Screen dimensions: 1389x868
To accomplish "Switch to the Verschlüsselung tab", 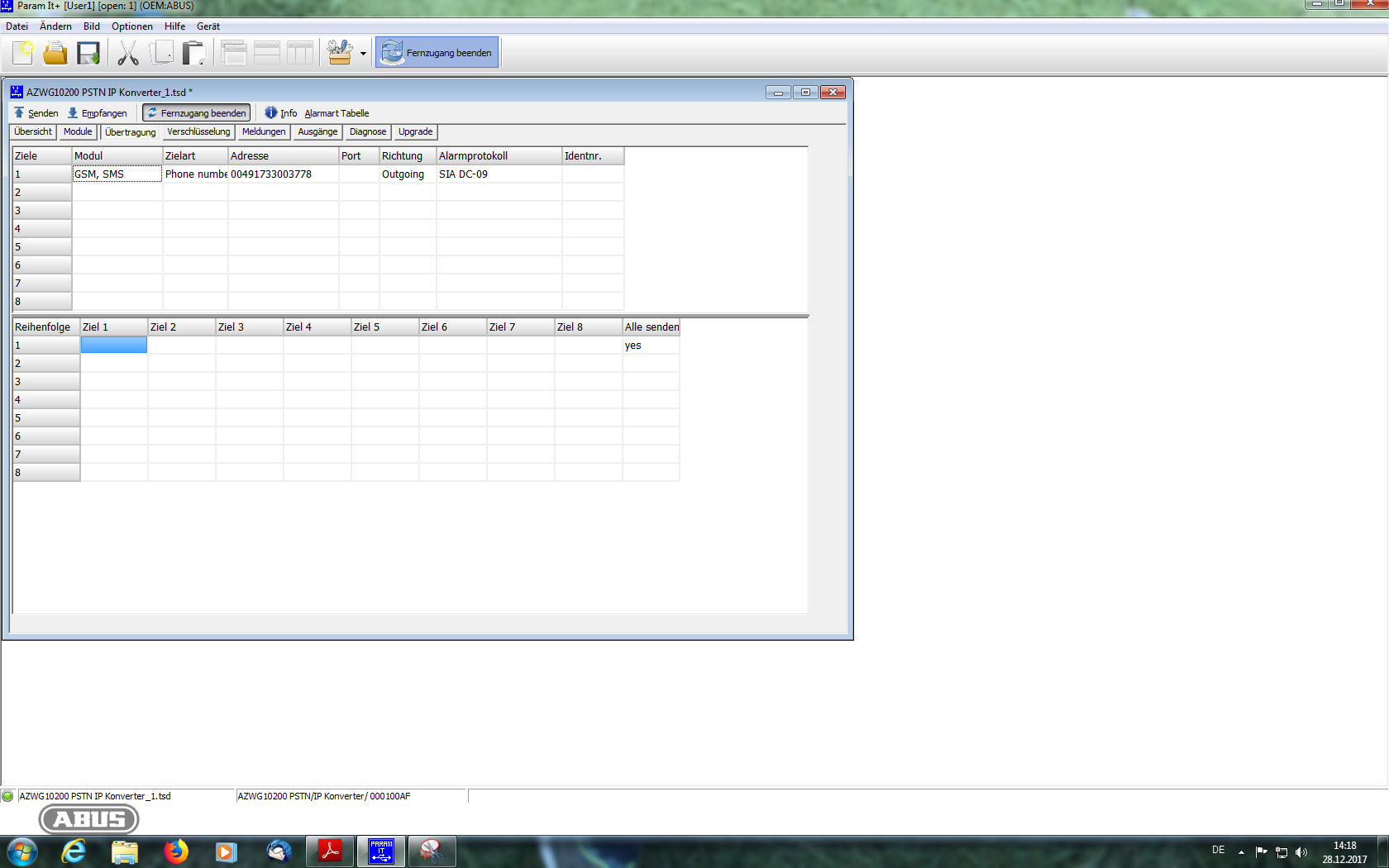I will coord(198,132).
